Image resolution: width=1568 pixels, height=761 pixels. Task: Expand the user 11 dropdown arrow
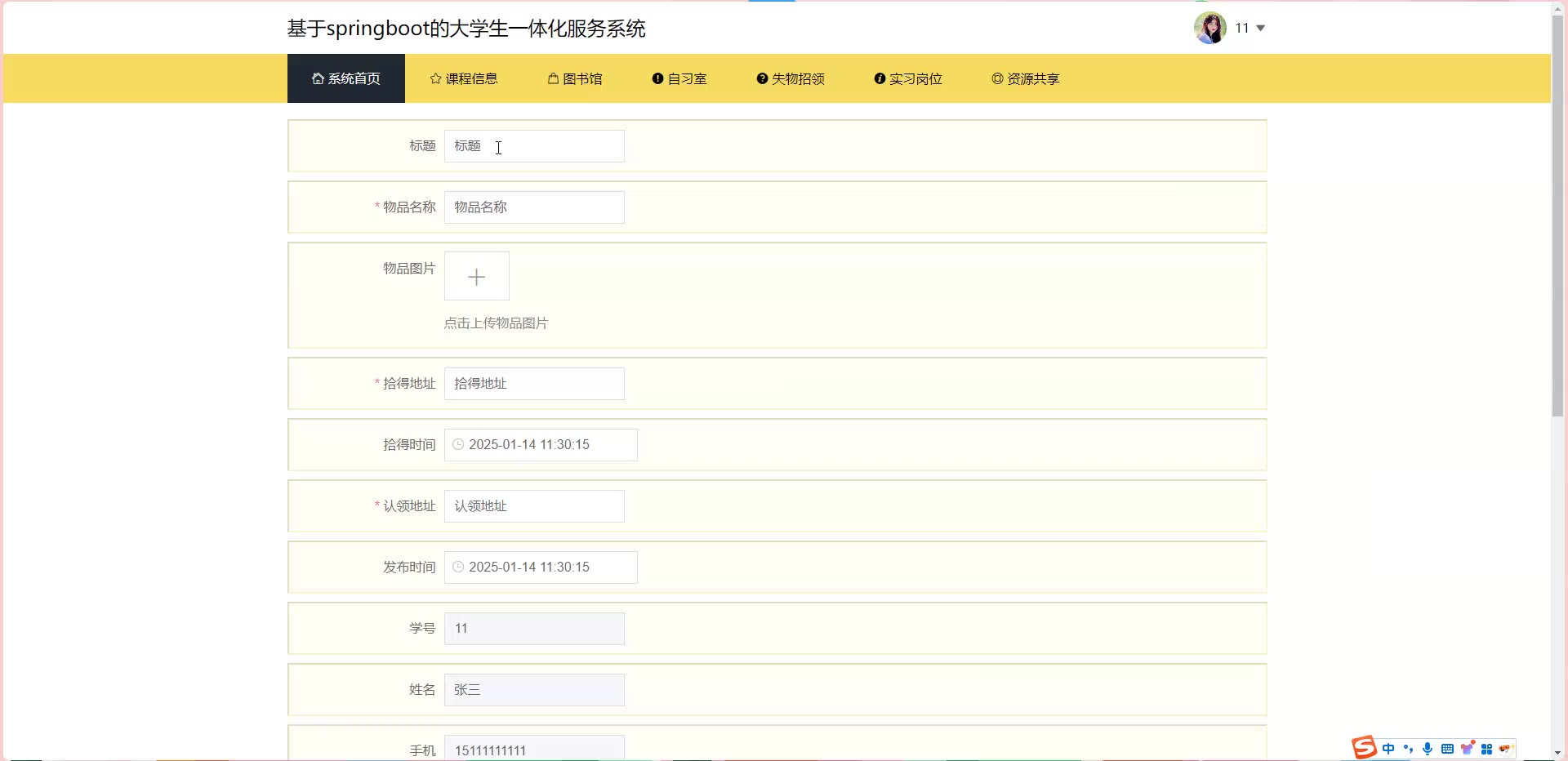click(1260, 28)
